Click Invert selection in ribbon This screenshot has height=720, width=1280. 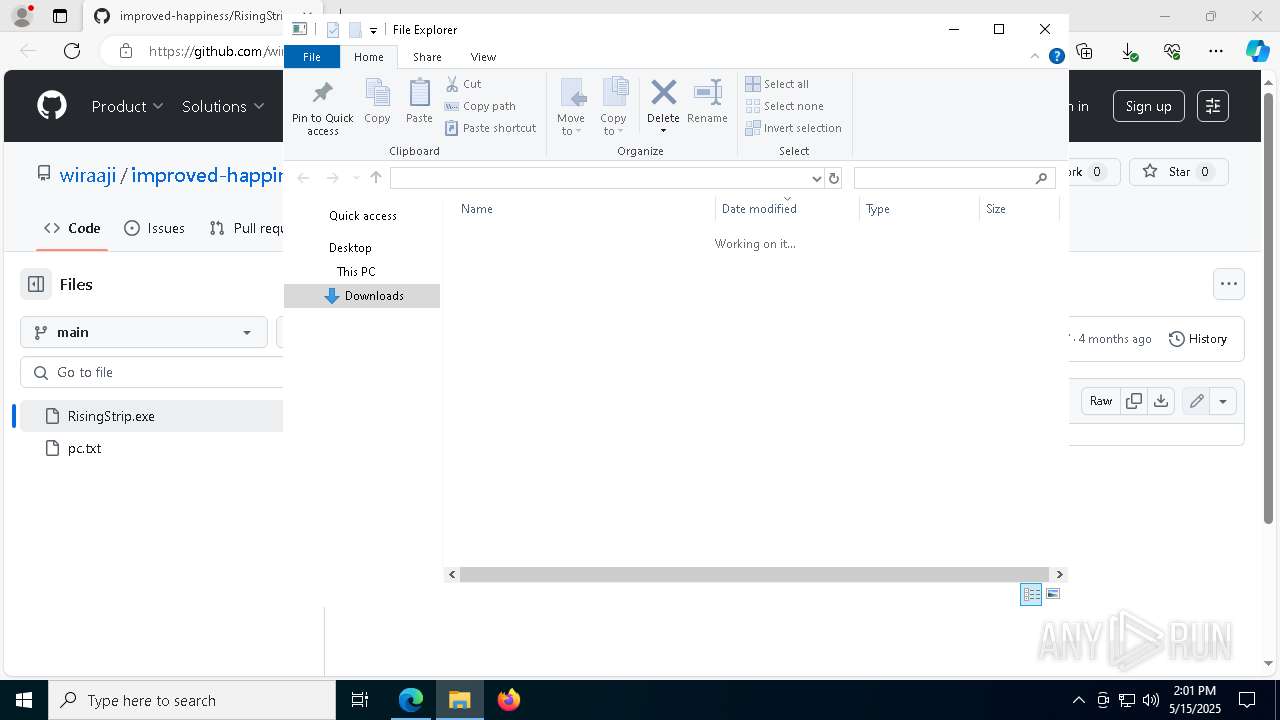click(x=793, y=128)
